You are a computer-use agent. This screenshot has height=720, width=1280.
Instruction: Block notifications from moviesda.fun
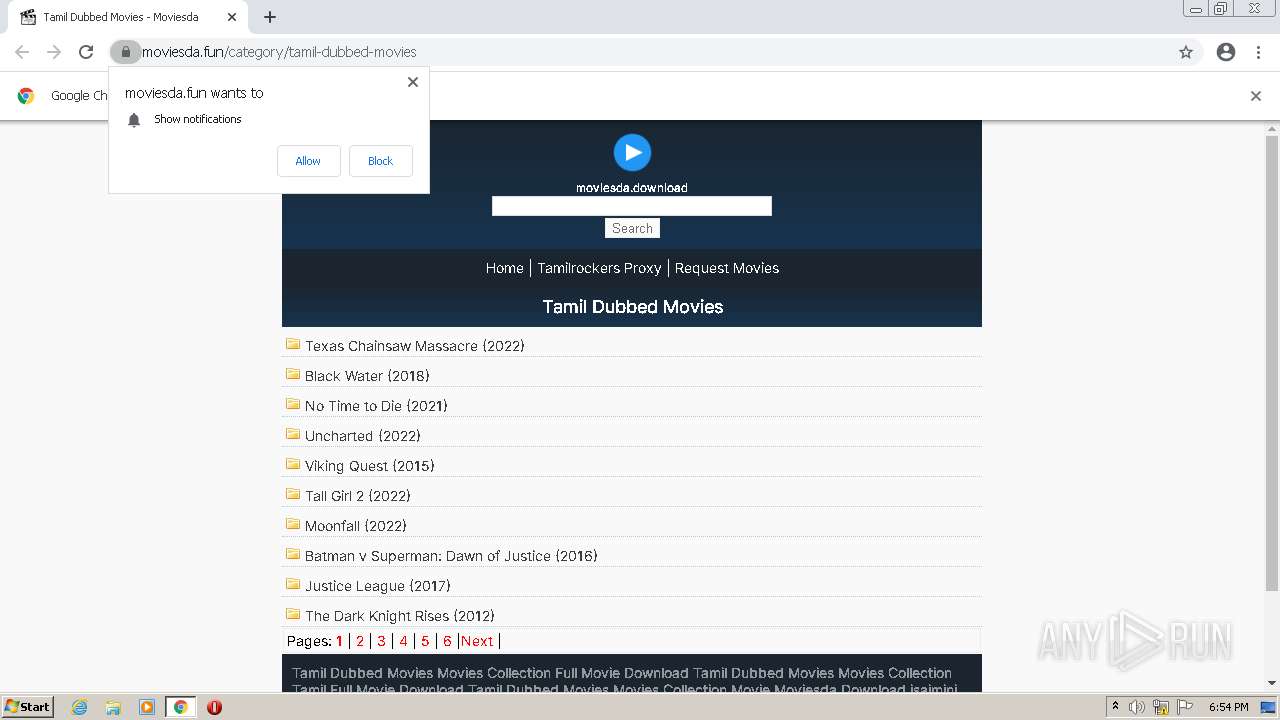click(x=380, y=161)
